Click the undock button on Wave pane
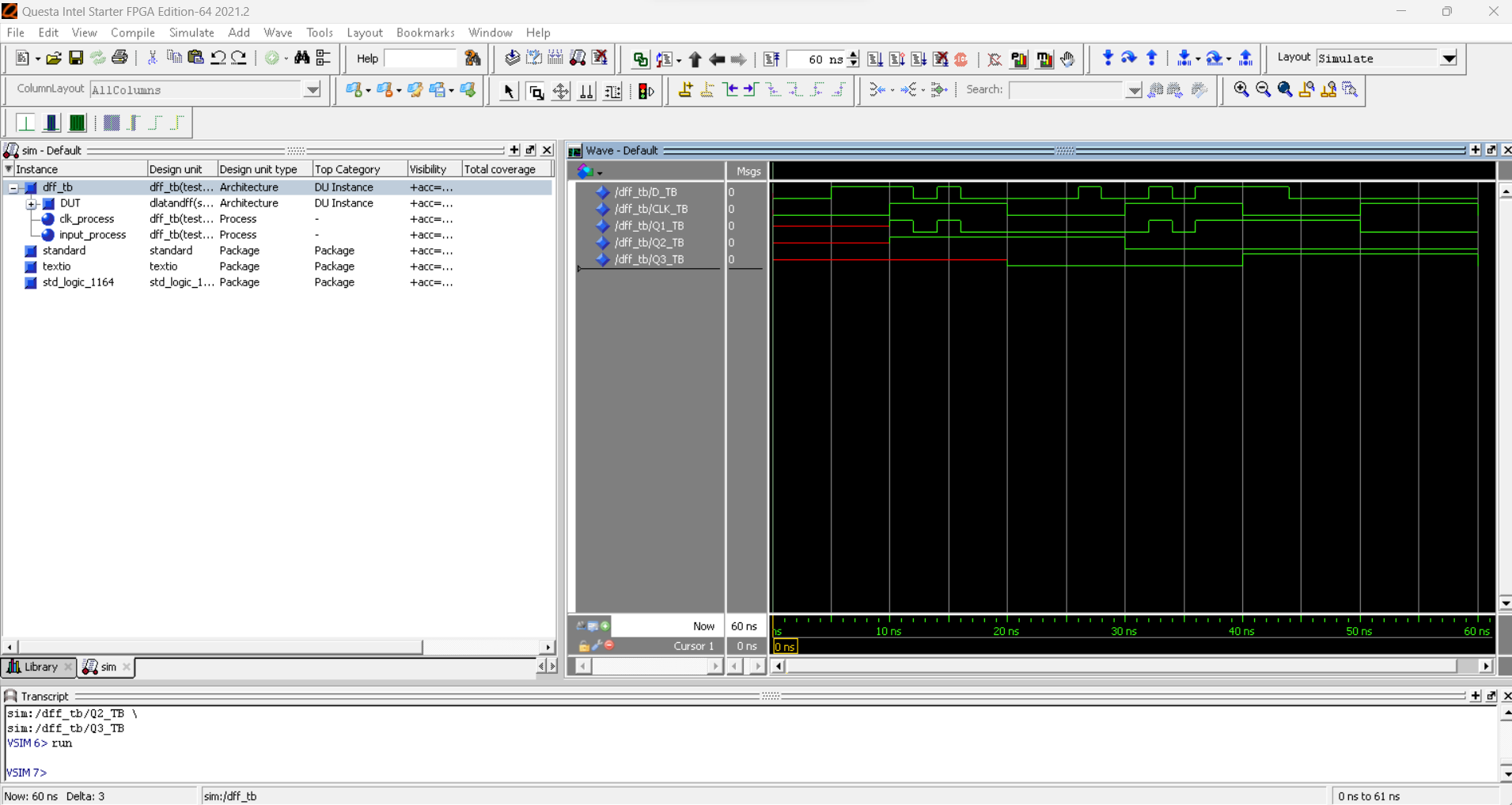Image resolution: width=1512 pixels, height=805 pixels. pyautogui.click(x=1491, y=150)
